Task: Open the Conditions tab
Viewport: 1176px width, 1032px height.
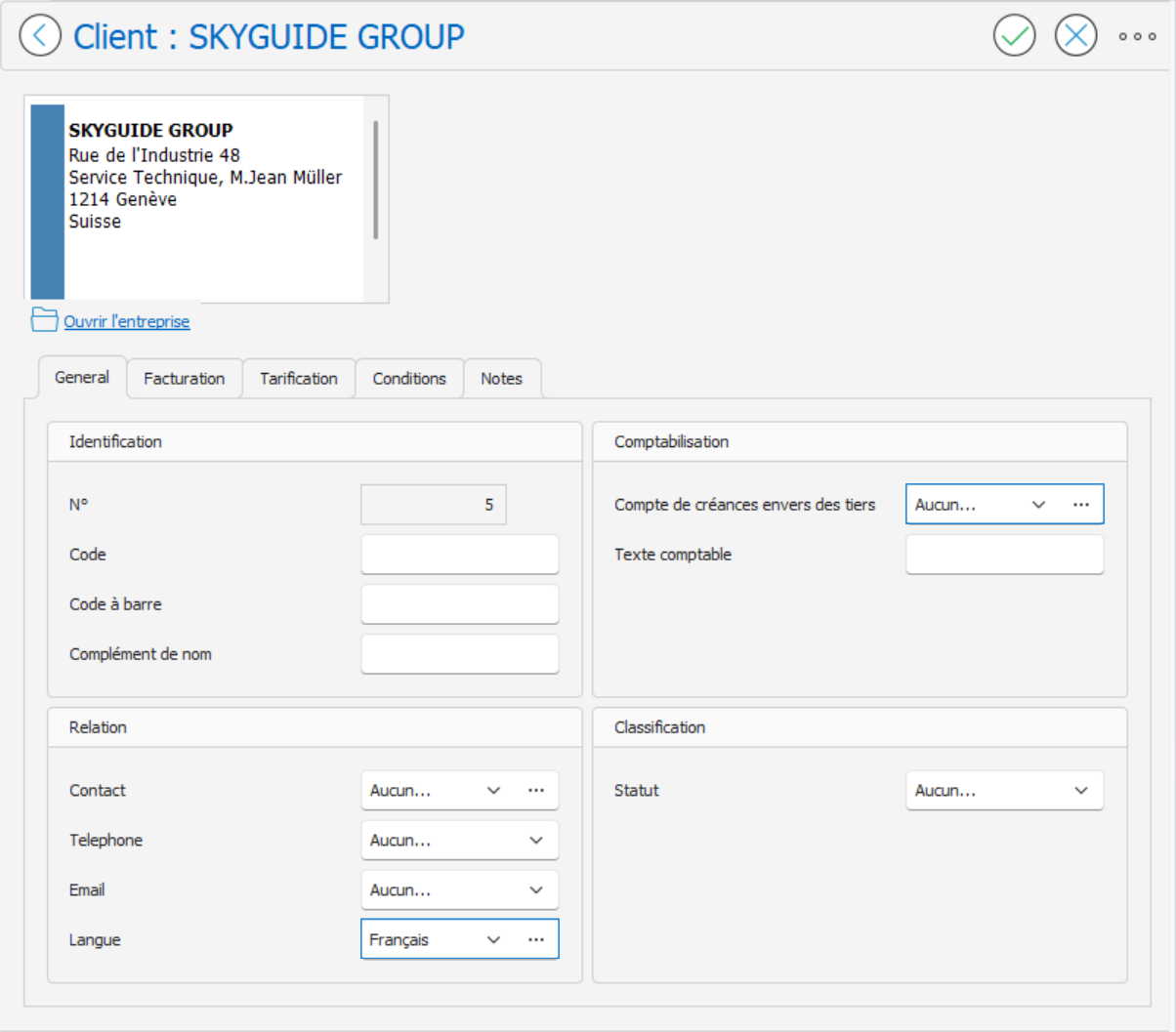Action: pos(409,378)
